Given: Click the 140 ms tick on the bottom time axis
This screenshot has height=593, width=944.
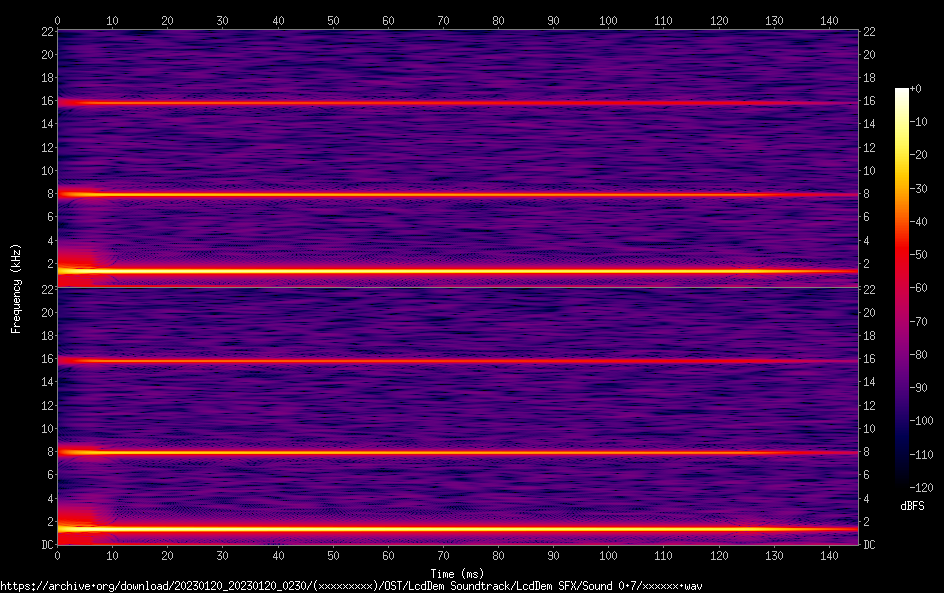Looking at the screenshot, I should click(829, 556).
